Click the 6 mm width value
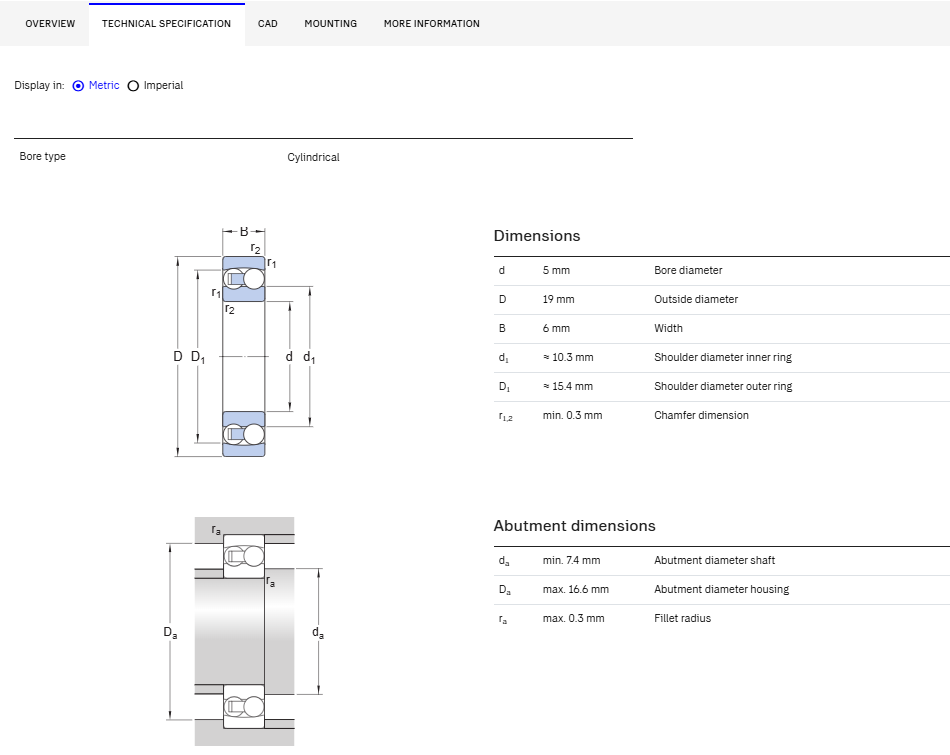Image resolution: width=950 pixels, height=755 pixels. pos(556,328)
